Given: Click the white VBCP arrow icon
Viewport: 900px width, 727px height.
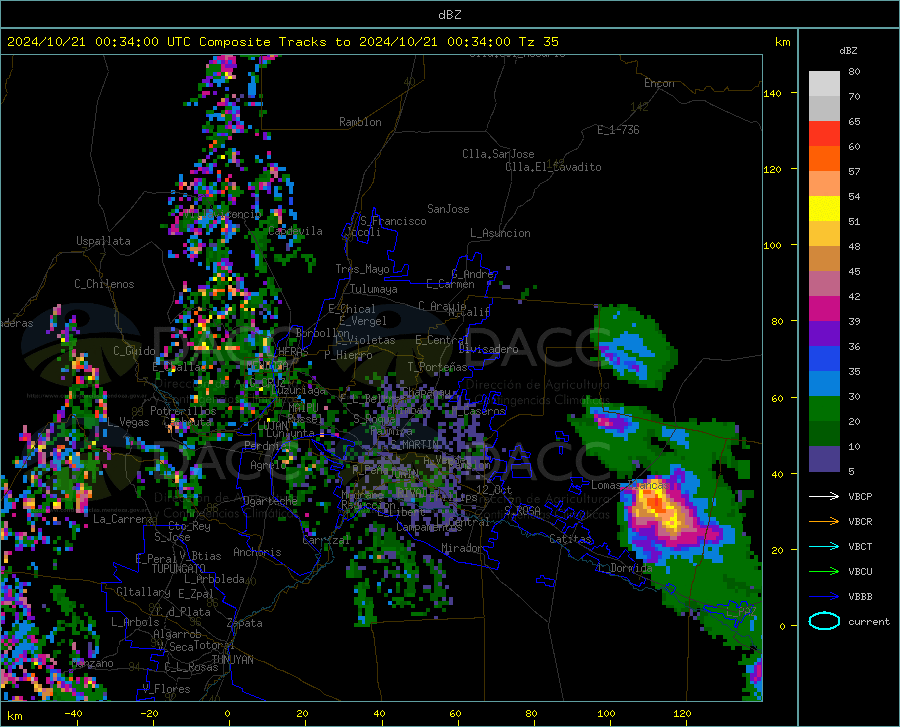Looking at the screenshot, I should pyautogui.click(x=824, y=496).
